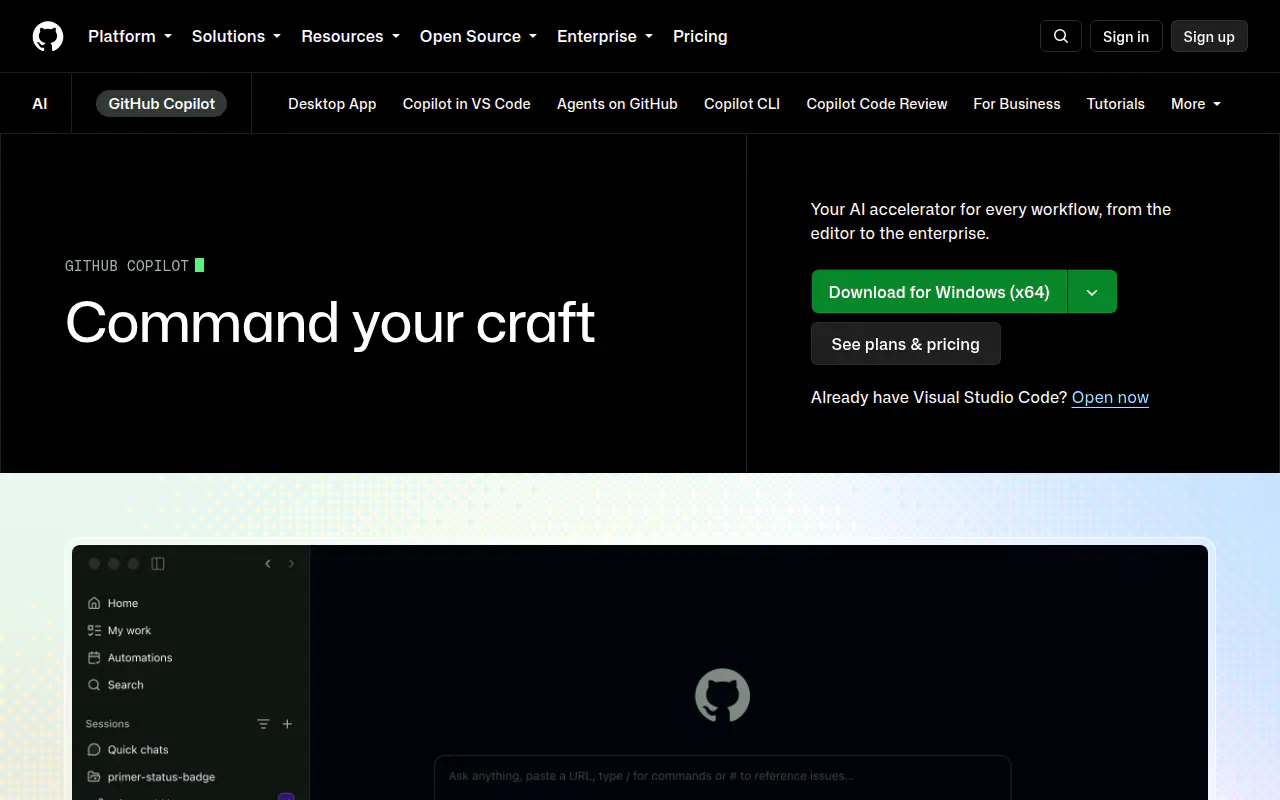Open the Copilot CLI tab
1280x800 pixels.
point(742,104)
